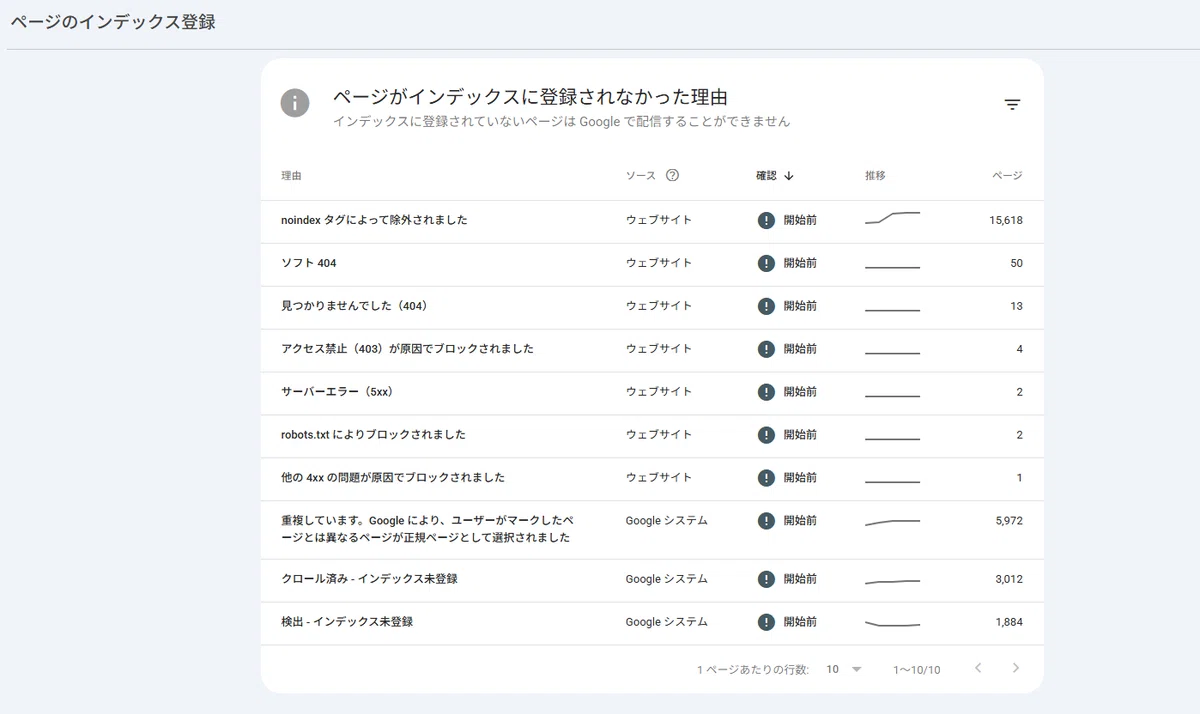Image resolution: width=1200 pixels, height=714 pixels.
Task: Click the 推移 column header
Action: (x=875, y=176)
